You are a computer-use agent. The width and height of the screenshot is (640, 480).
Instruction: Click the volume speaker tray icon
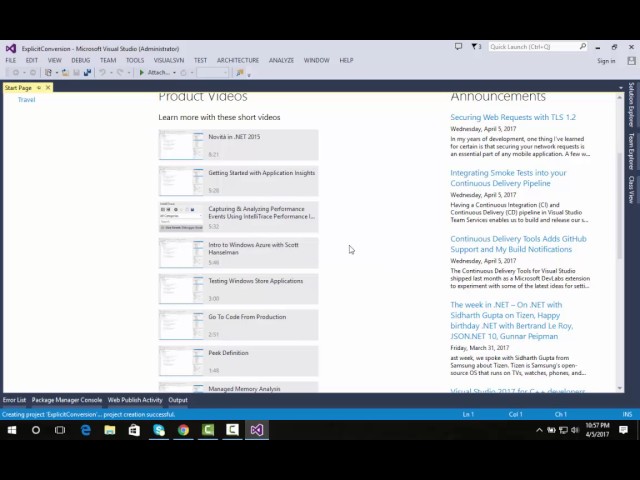click(x=576, y=430)
